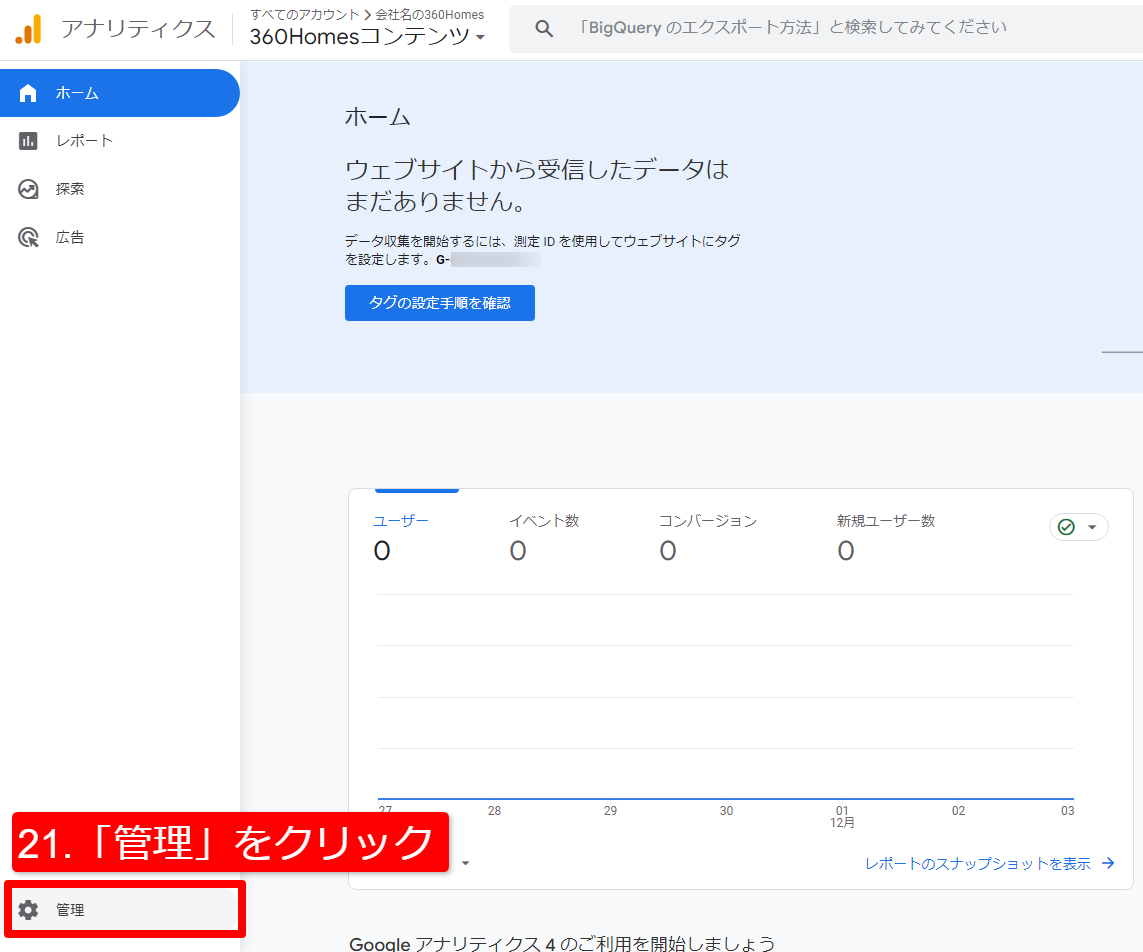1143x952 pixels.
Task: Switch to the コンバージョン metric tab
Action: point(707,521)
